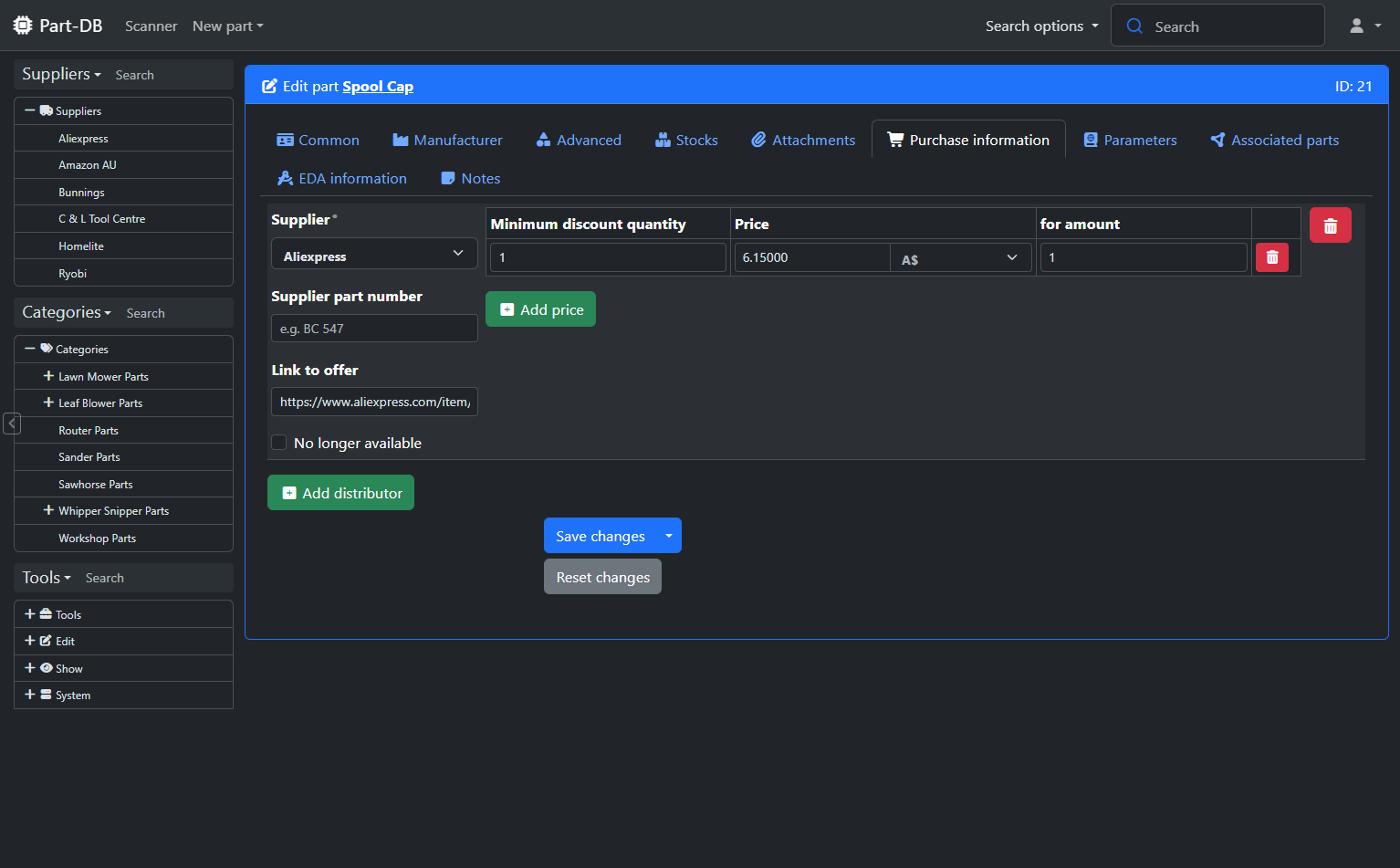This screenshot has width=1400, height=868.
Task: Select Bunnings in the Suppliers tree
Action: 81,193
